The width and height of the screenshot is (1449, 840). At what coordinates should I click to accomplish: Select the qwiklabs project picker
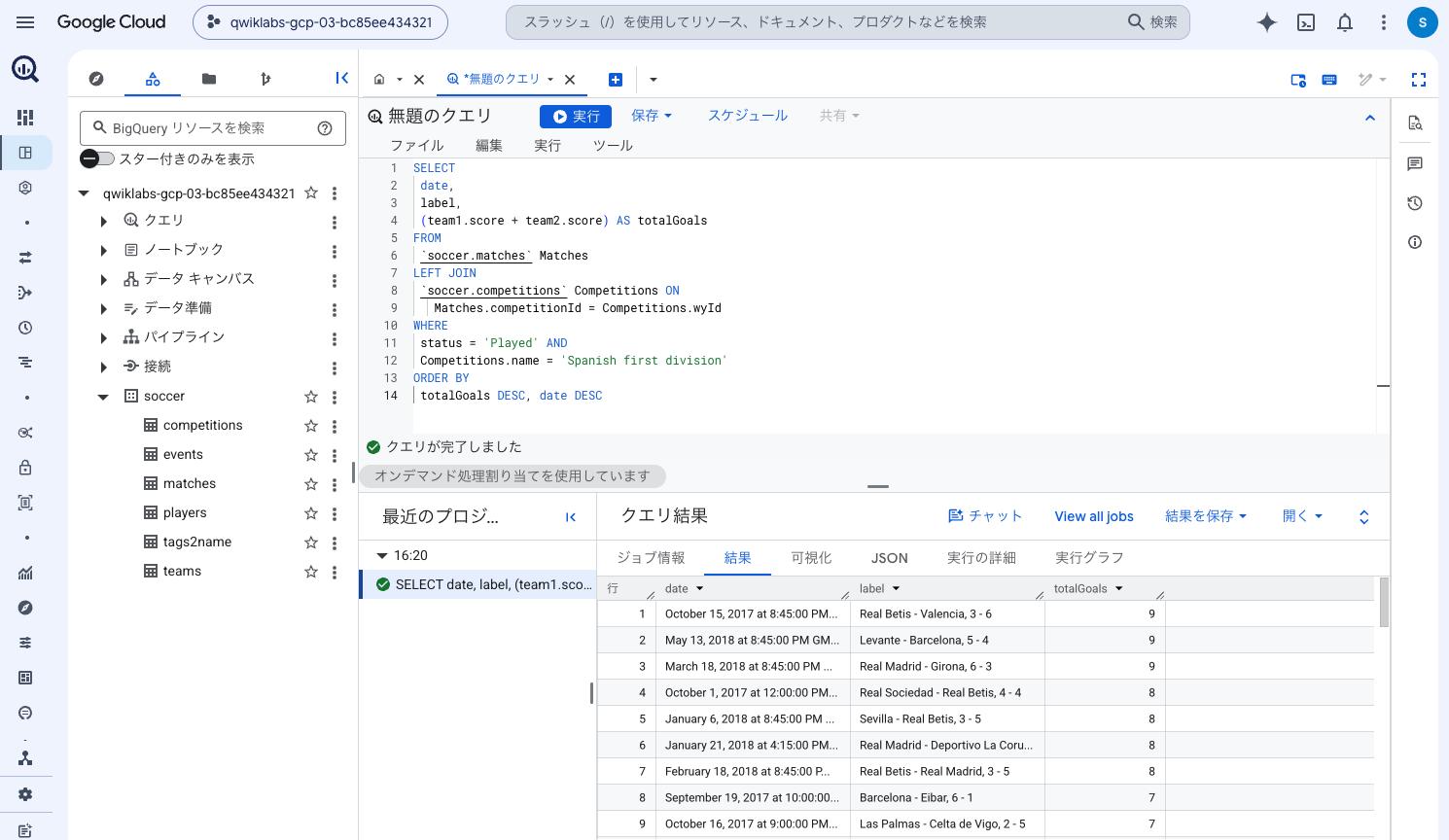click(x=320, y=22)
